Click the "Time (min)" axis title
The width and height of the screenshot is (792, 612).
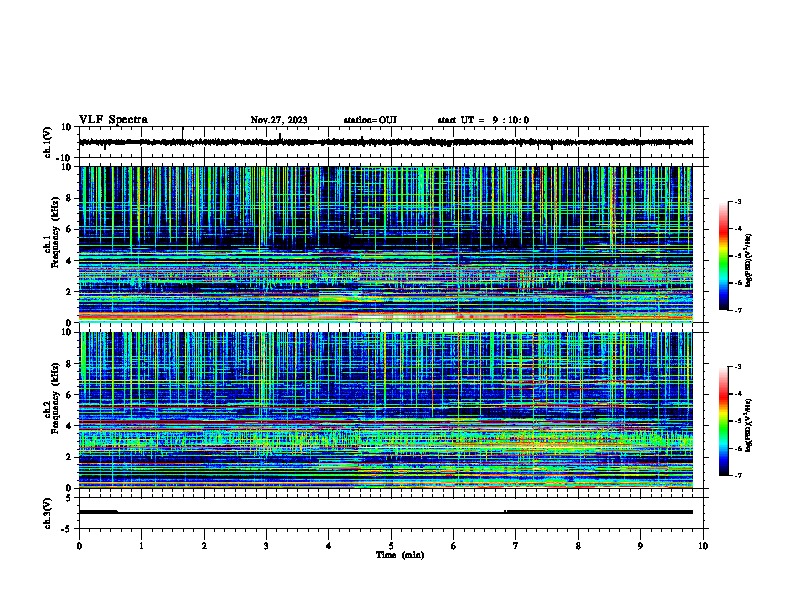400,555
